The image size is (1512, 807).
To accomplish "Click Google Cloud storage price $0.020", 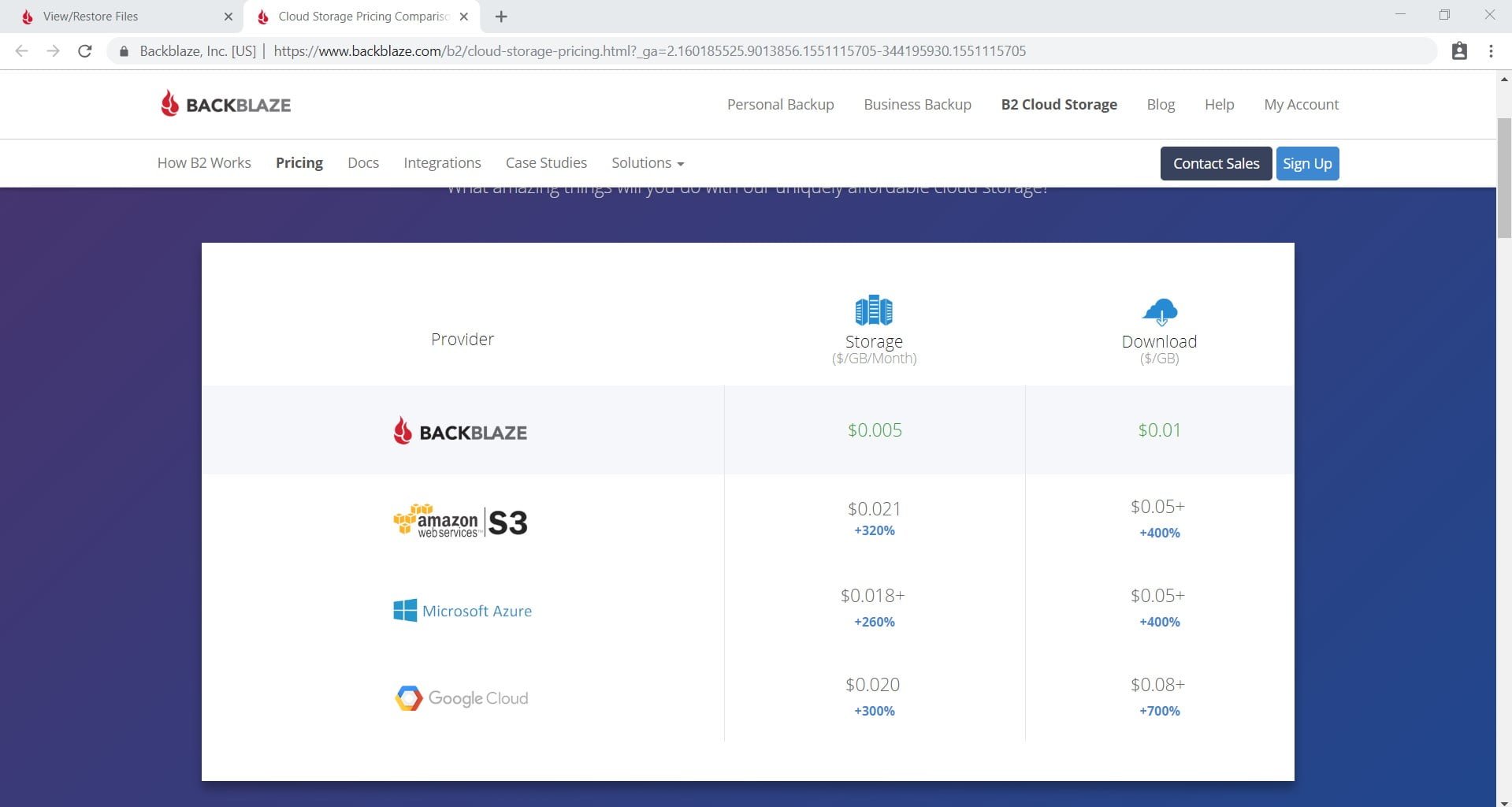I will tap(872, 684).
